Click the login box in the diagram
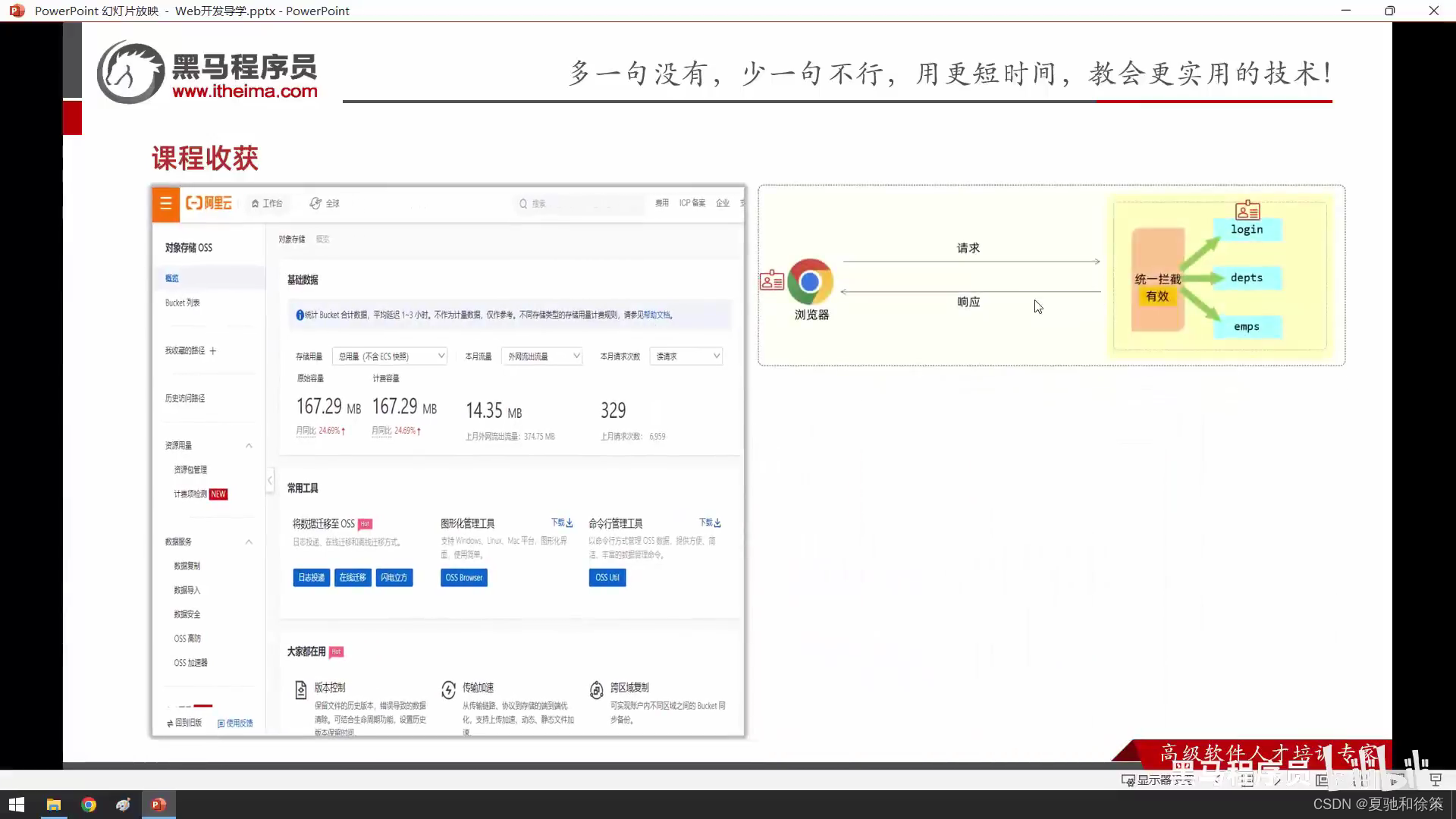1456x819 pixels. coord(1247,230)
